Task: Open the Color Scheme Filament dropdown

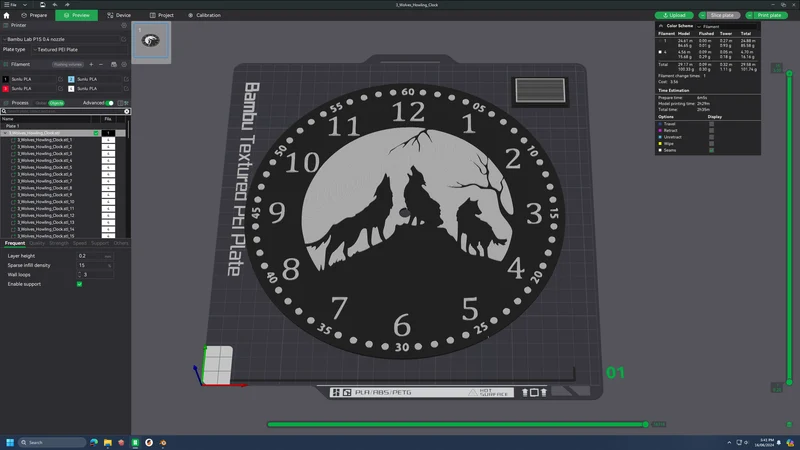Action: [x=727, y=26]
